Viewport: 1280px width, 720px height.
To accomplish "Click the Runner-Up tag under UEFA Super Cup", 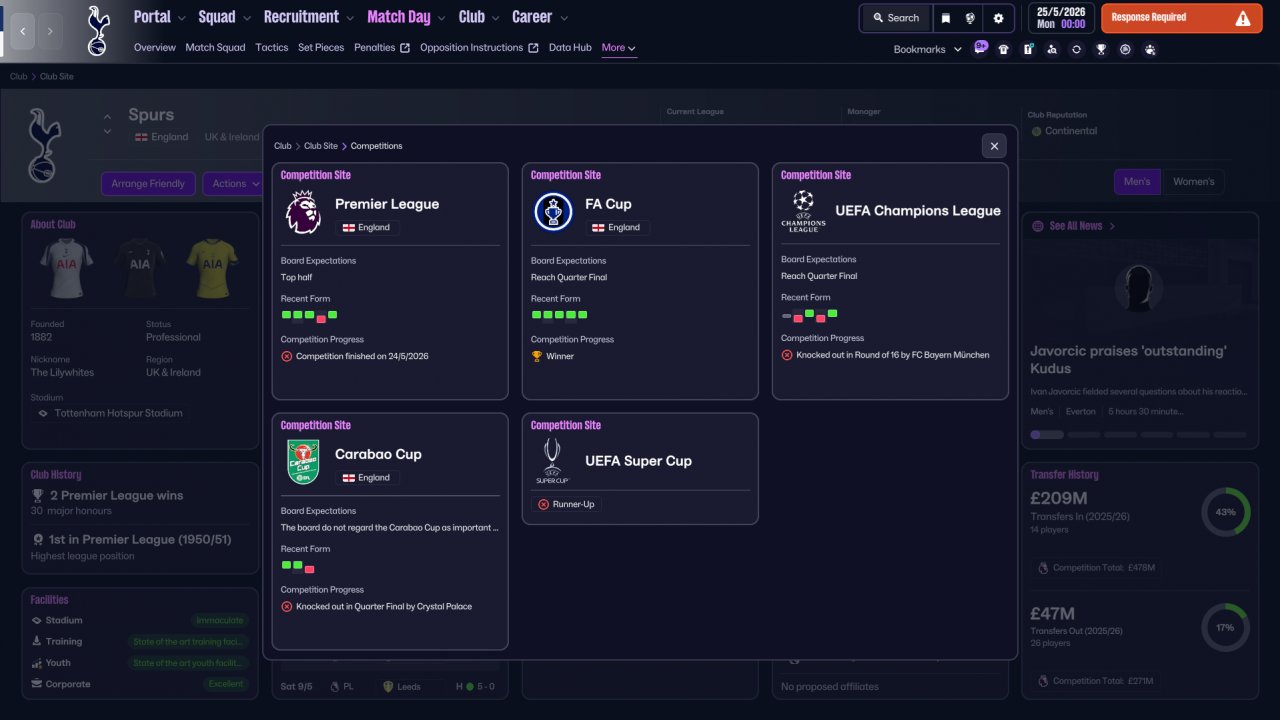I will [567, 504].
